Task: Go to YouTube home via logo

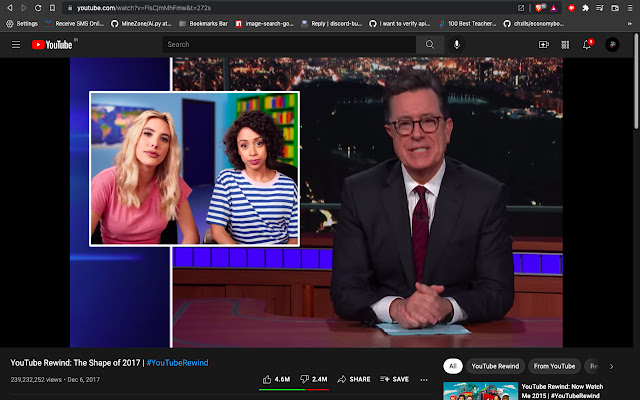Action: pyautogui.click(x=52, y=44)
